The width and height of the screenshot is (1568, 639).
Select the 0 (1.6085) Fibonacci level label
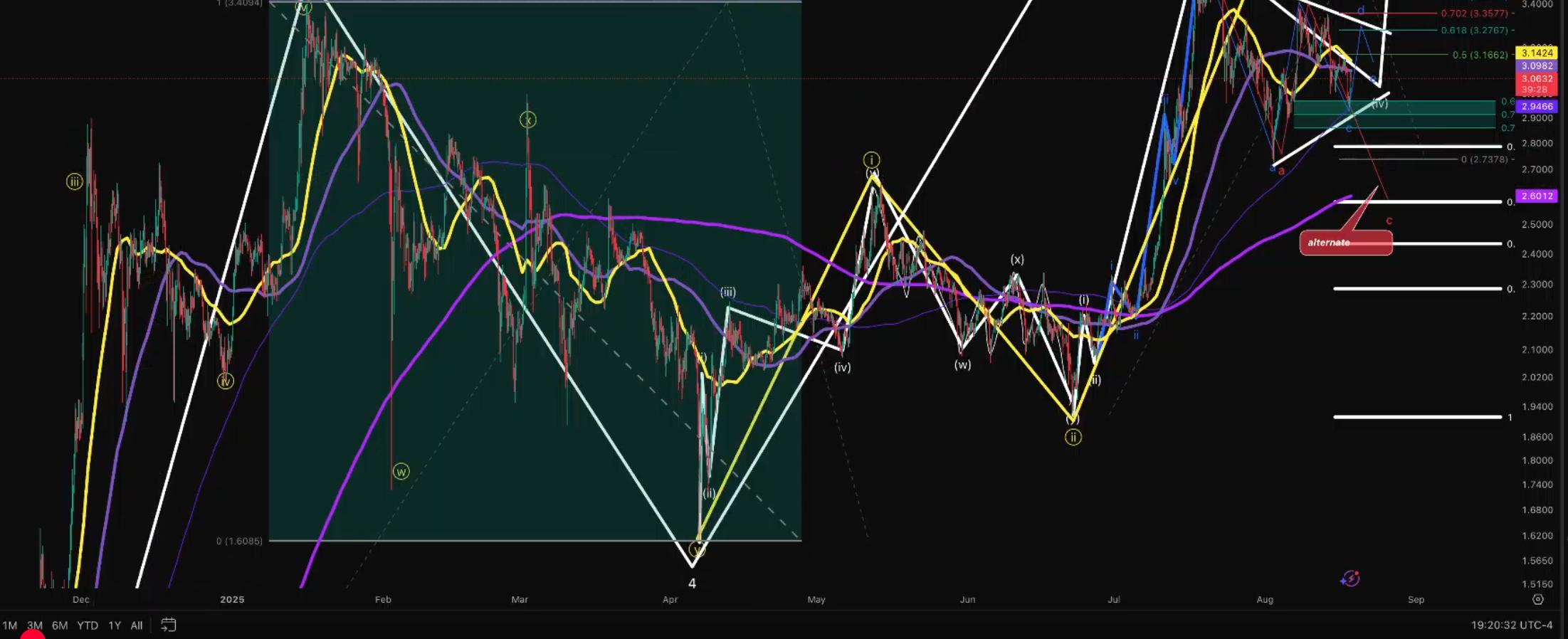tap(239, 541)
